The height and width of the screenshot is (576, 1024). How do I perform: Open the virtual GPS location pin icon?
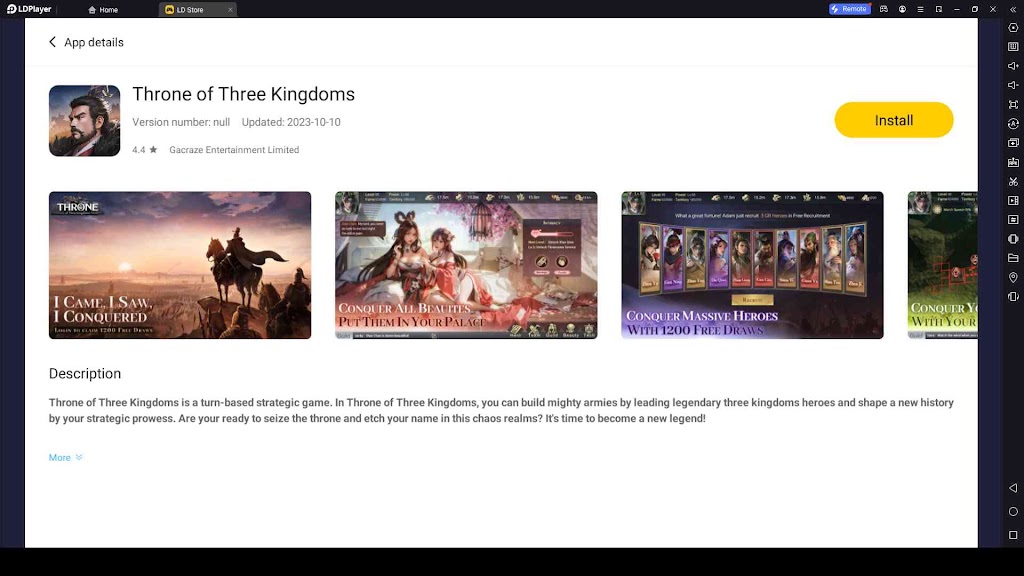[x=1013, y=278]
